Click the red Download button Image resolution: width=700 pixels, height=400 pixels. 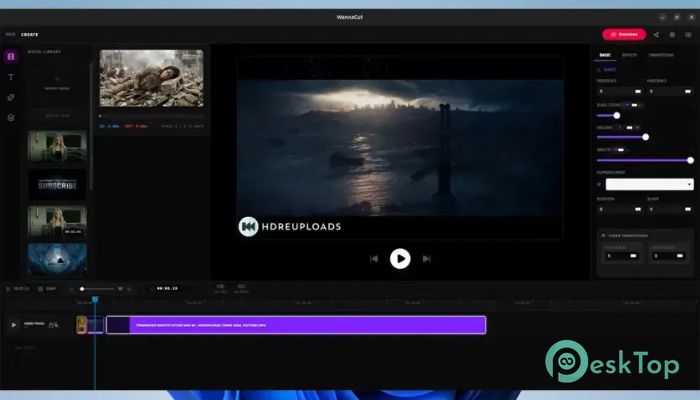[624, 34]
